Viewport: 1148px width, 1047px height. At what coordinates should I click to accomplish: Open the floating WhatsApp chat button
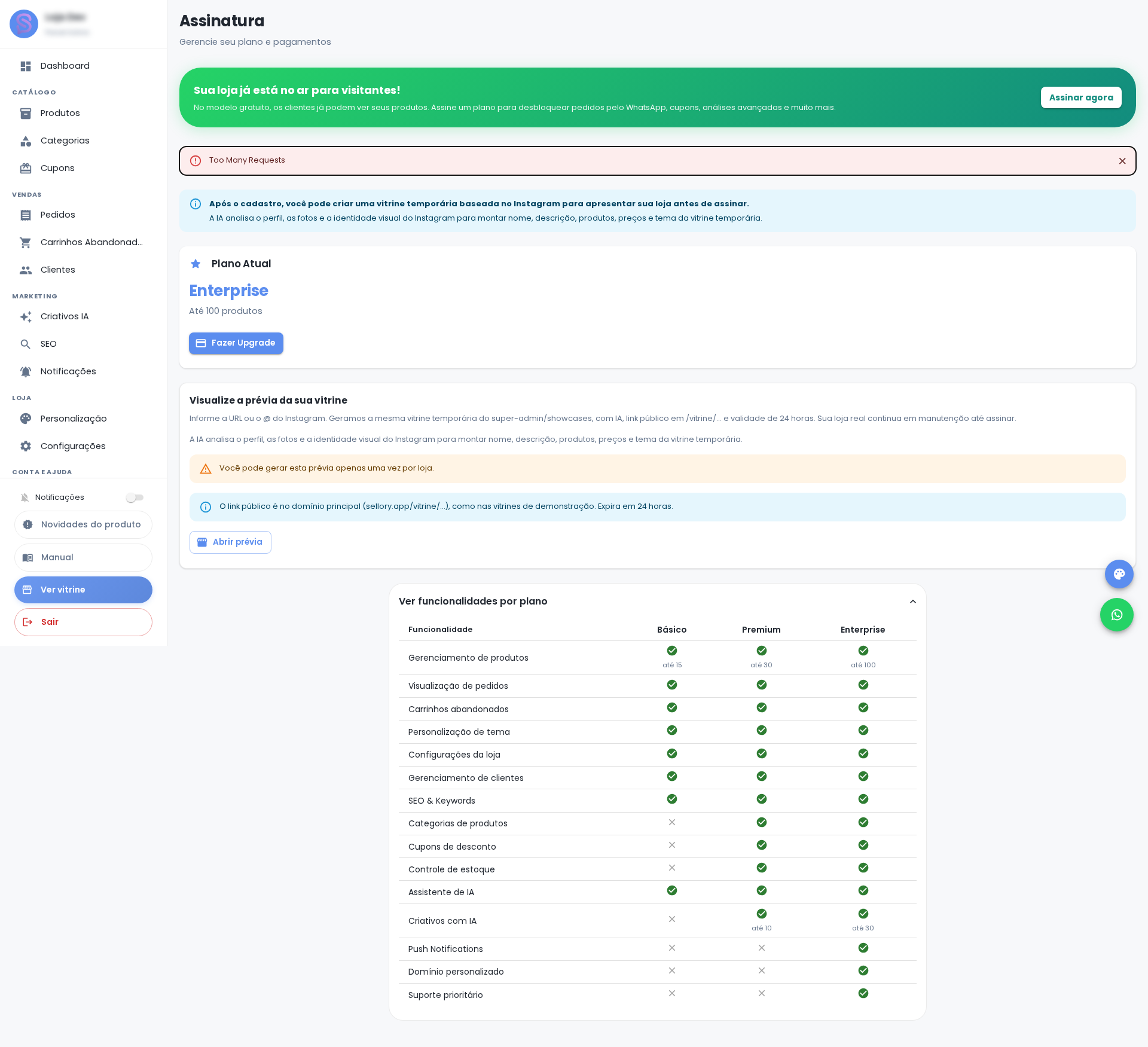(1117, 615)
